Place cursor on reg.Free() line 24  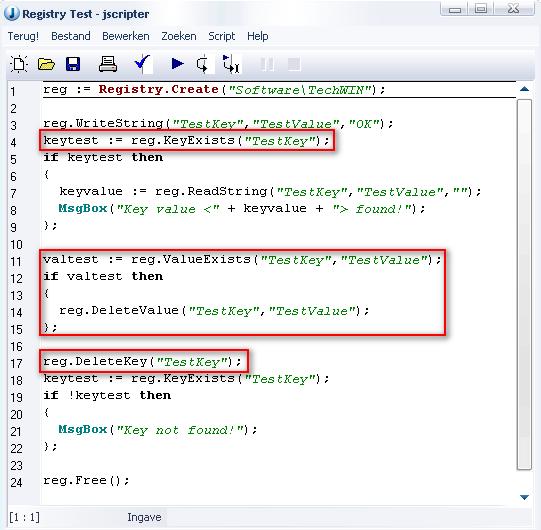point(86,481)
